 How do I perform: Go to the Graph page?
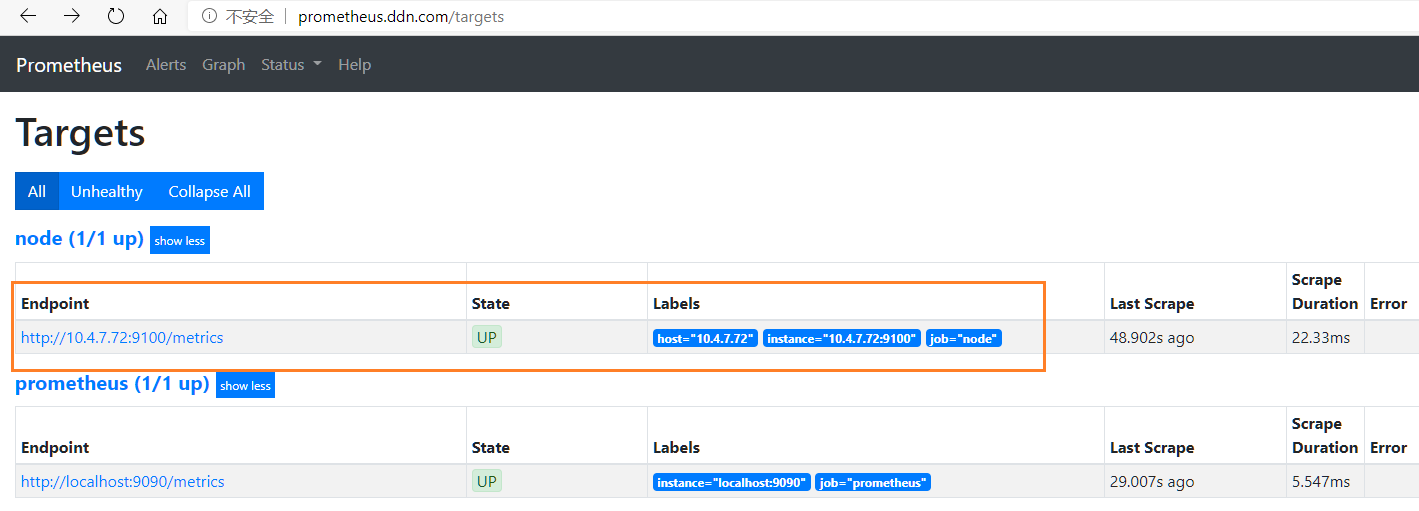[x=223, y=65]
